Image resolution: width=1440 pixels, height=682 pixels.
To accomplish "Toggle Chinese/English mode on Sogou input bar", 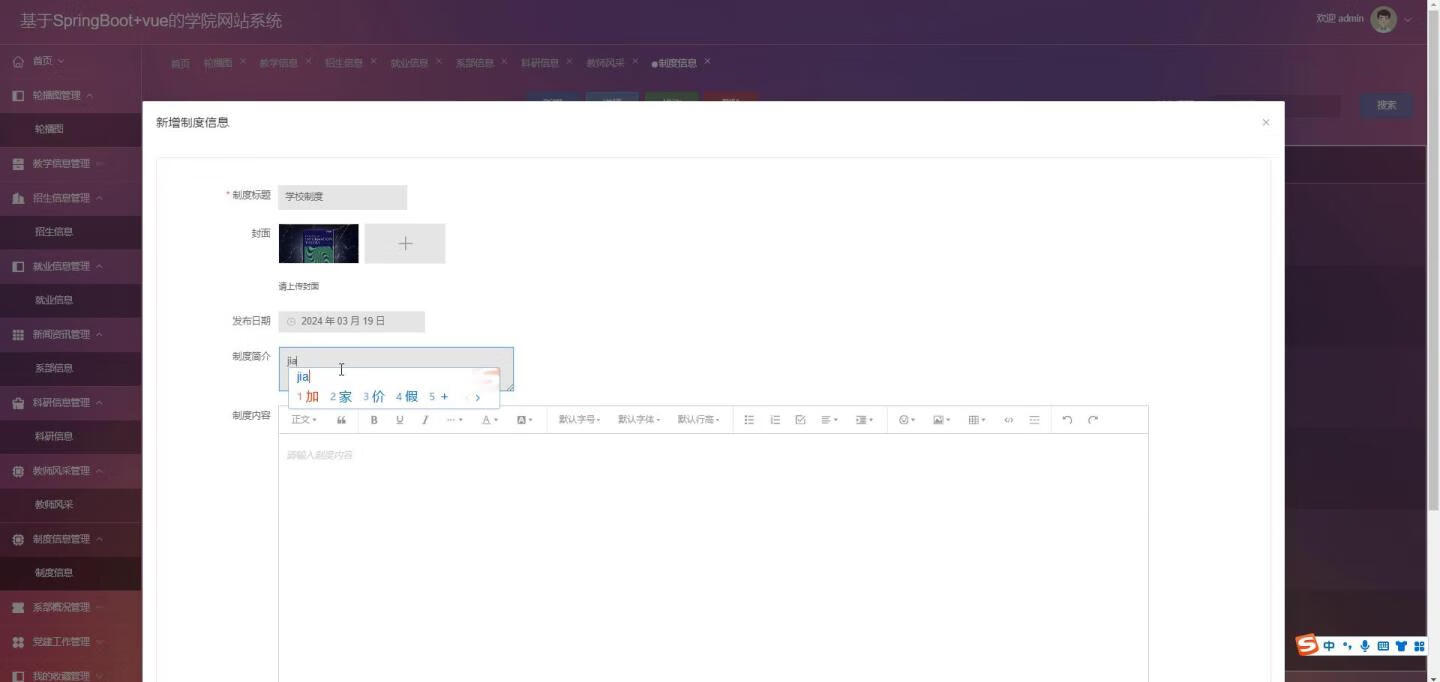I will coord(1328,646).
